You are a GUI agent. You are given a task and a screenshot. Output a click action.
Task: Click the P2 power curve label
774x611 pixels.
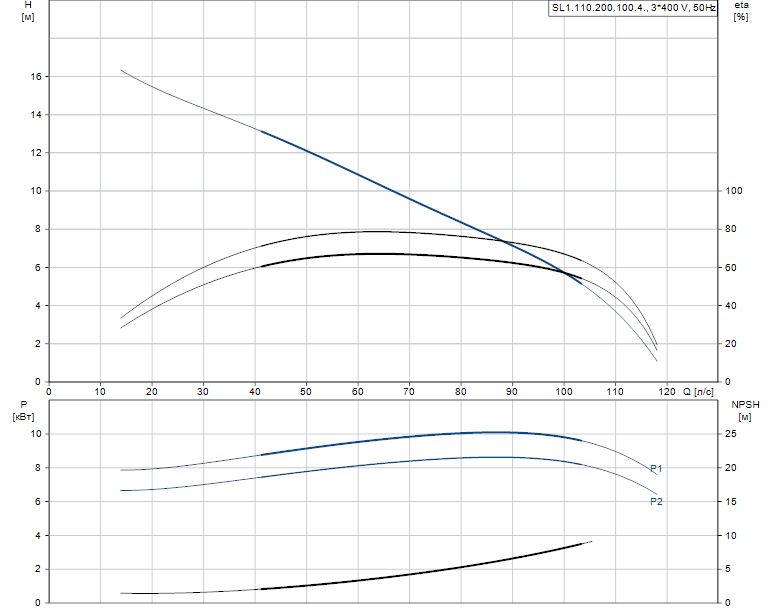pos(656,502)
